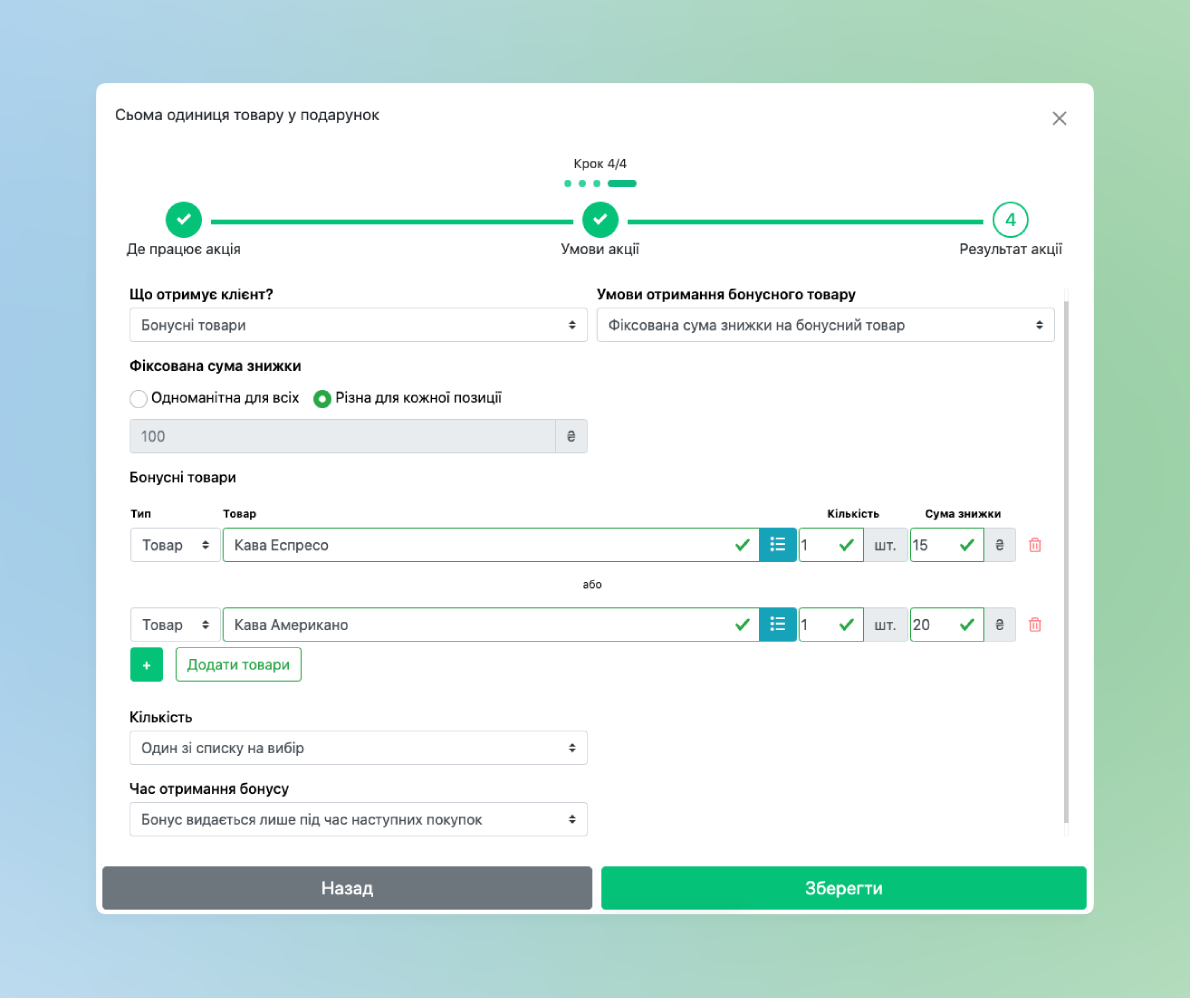Screen dimensions: 1190x998
Task: Click the 'Назад' back button
Action: pyautogui.click(x=347, y=888)
